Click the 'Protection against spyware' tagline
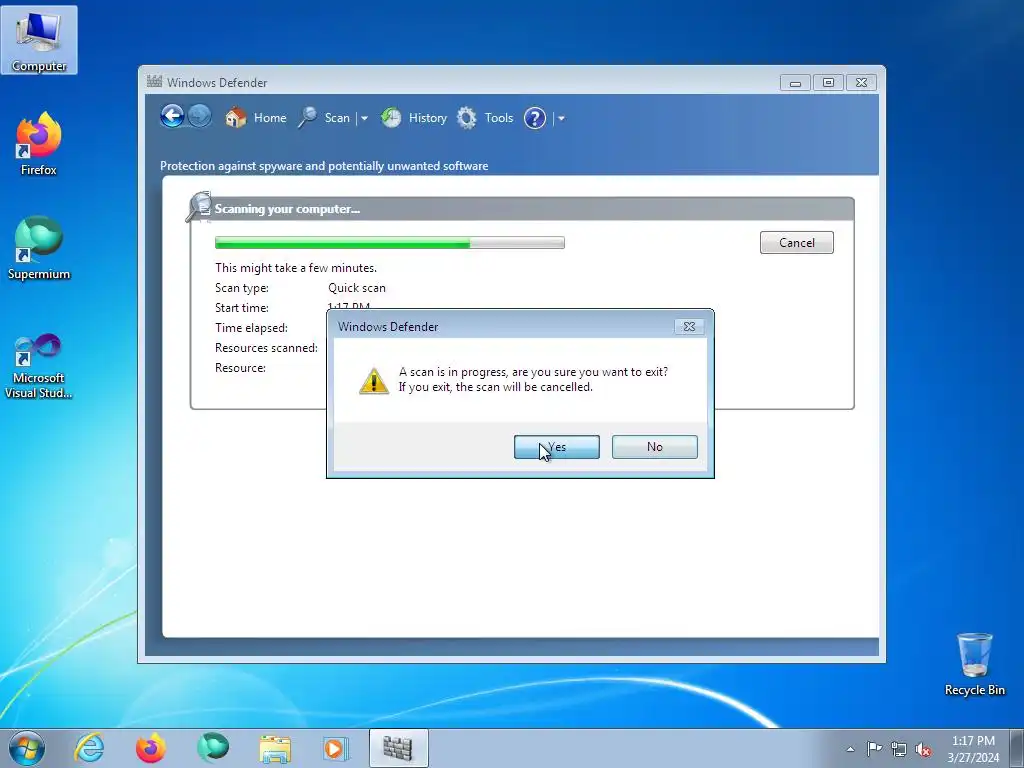This screenshot has width=1024, height=768. pyautogui.click(x=324, y=166)
